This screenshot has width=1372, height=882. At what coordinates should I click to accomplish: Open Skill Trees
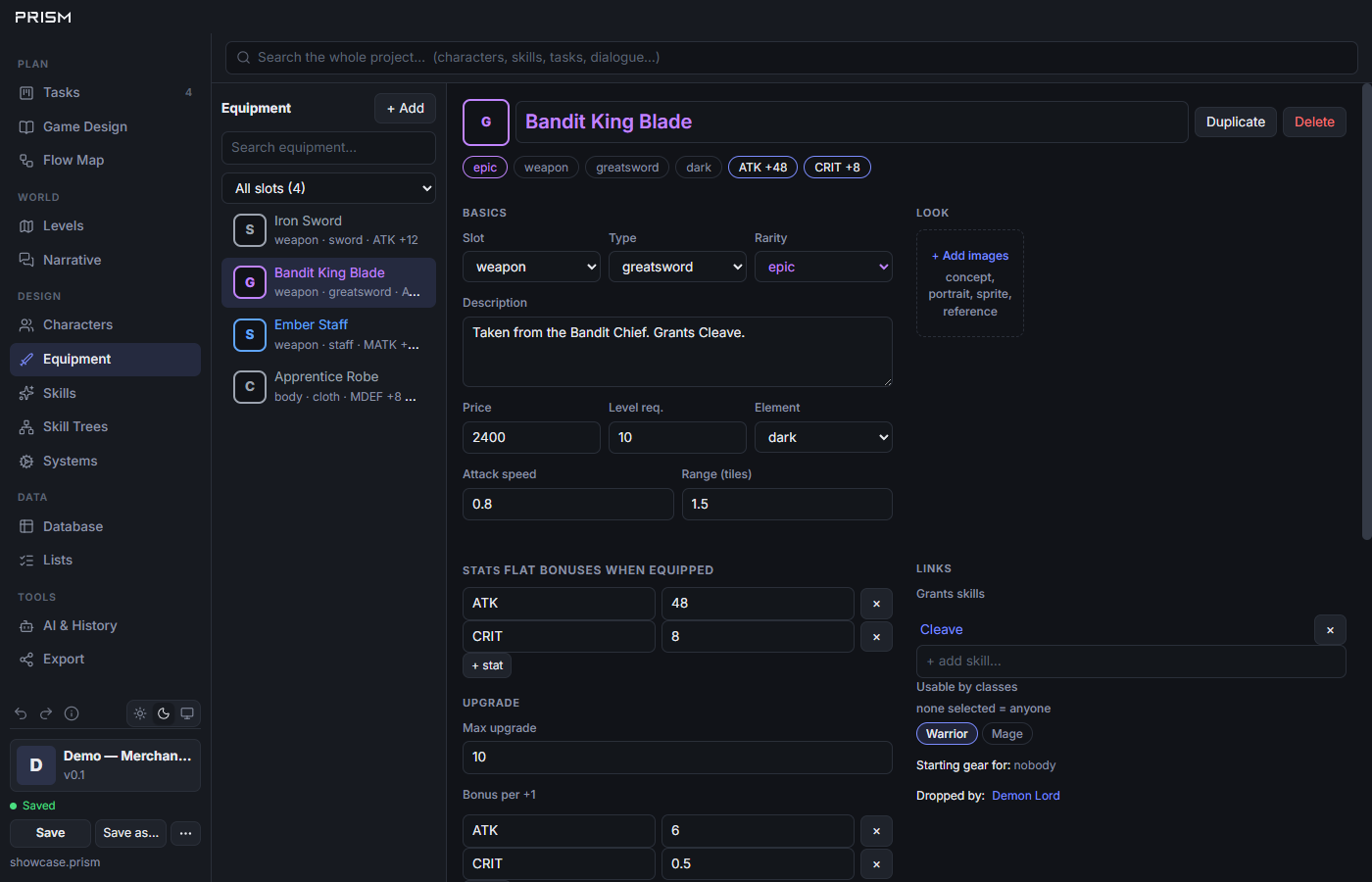[x=105, y=426]
